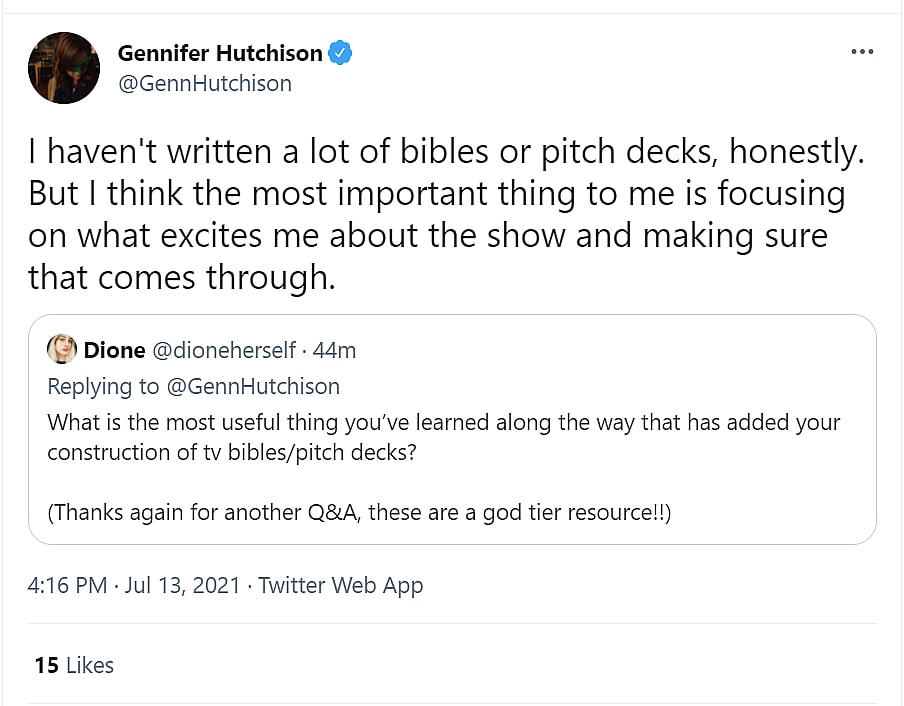Click the blue verified badge

[x=341, y=52]
